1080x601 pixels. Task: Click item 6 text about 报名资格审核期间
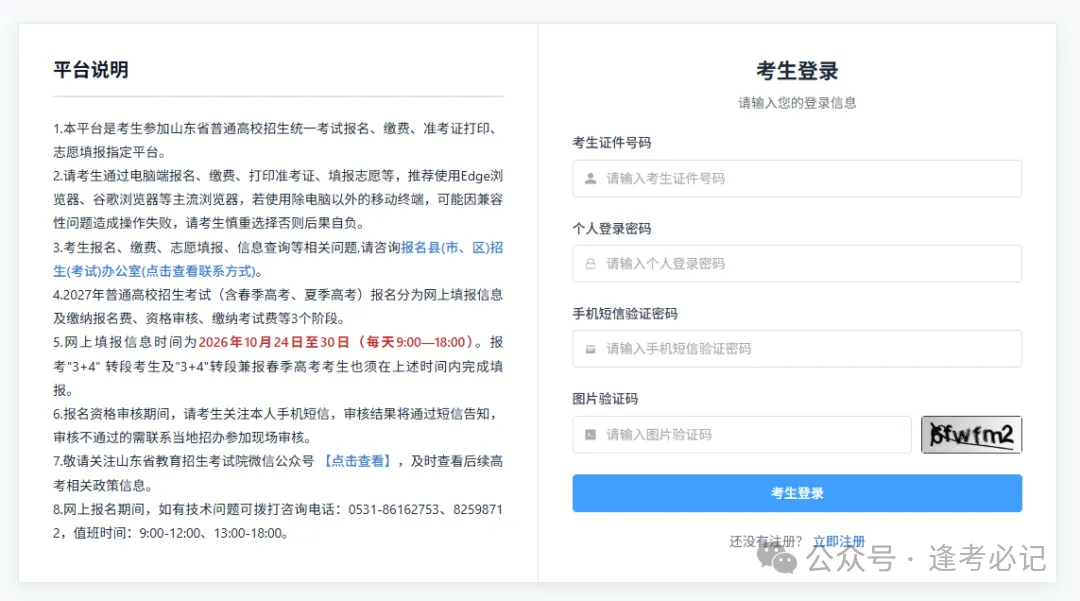click(x=278, y=425)
